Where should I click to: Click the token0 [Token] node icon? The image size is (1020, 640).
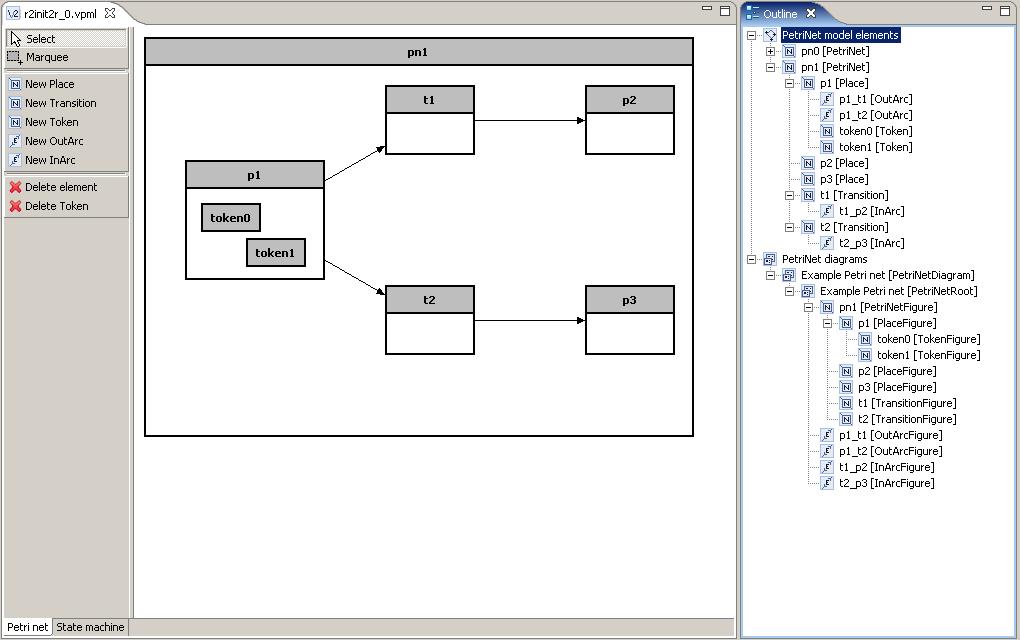[827, 131]
